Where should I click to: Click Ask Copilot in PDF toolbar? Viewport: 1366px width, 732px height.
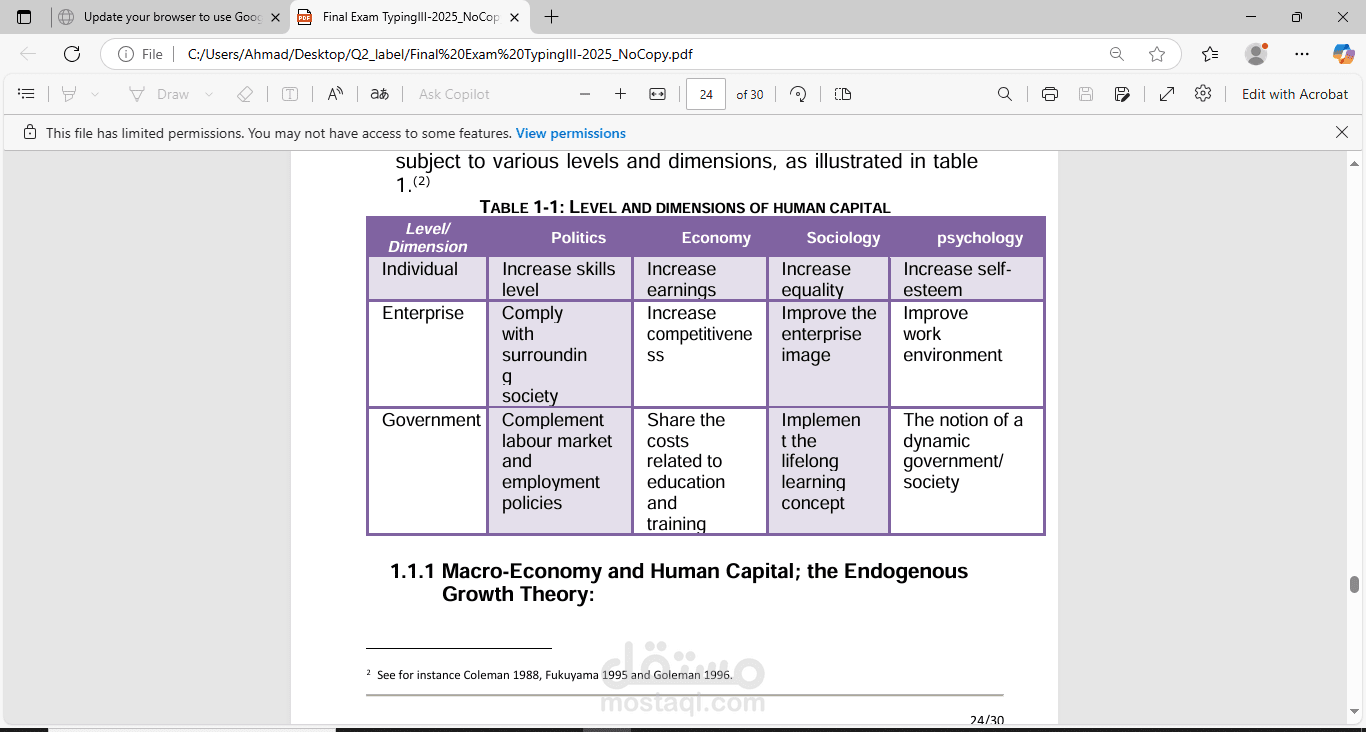(454, 94)
